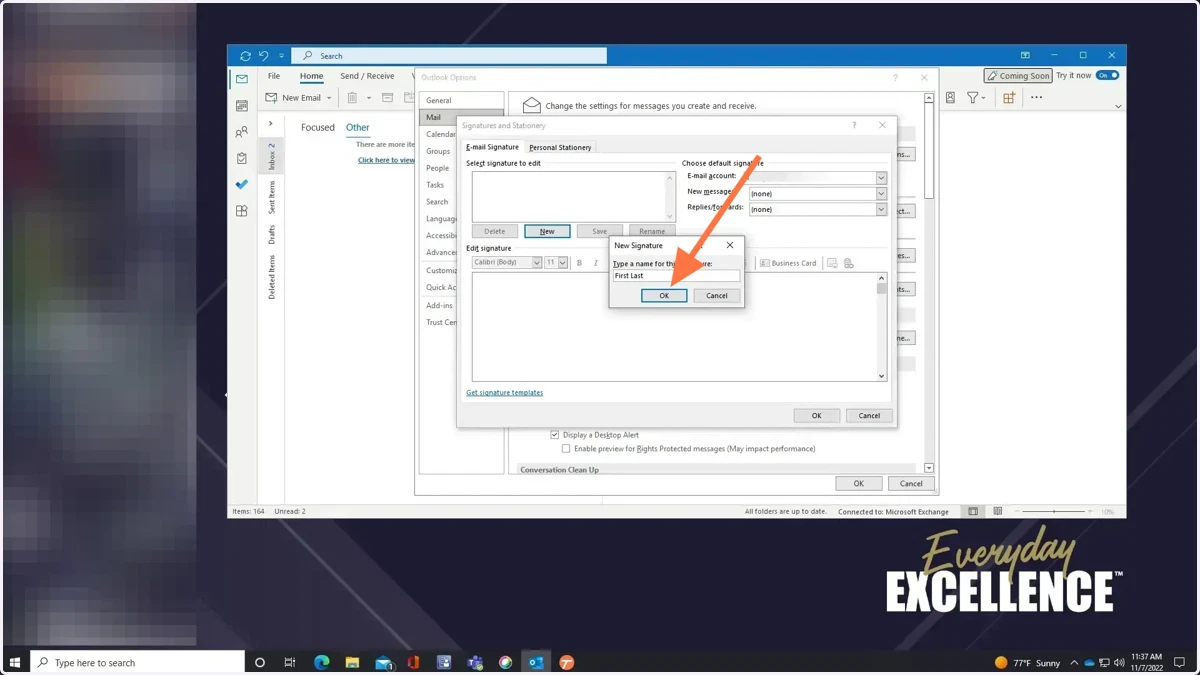Collapse the ribbon with the chevron arrow
The width and height of the screenshot is (1200, 675).
coord(1118,106)
